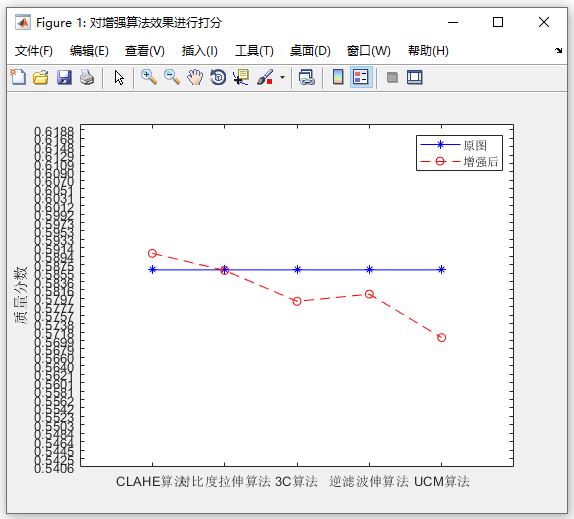Enable the Rotate 3D tool
The width and height of the screenshot is (574, 519).
218,77
